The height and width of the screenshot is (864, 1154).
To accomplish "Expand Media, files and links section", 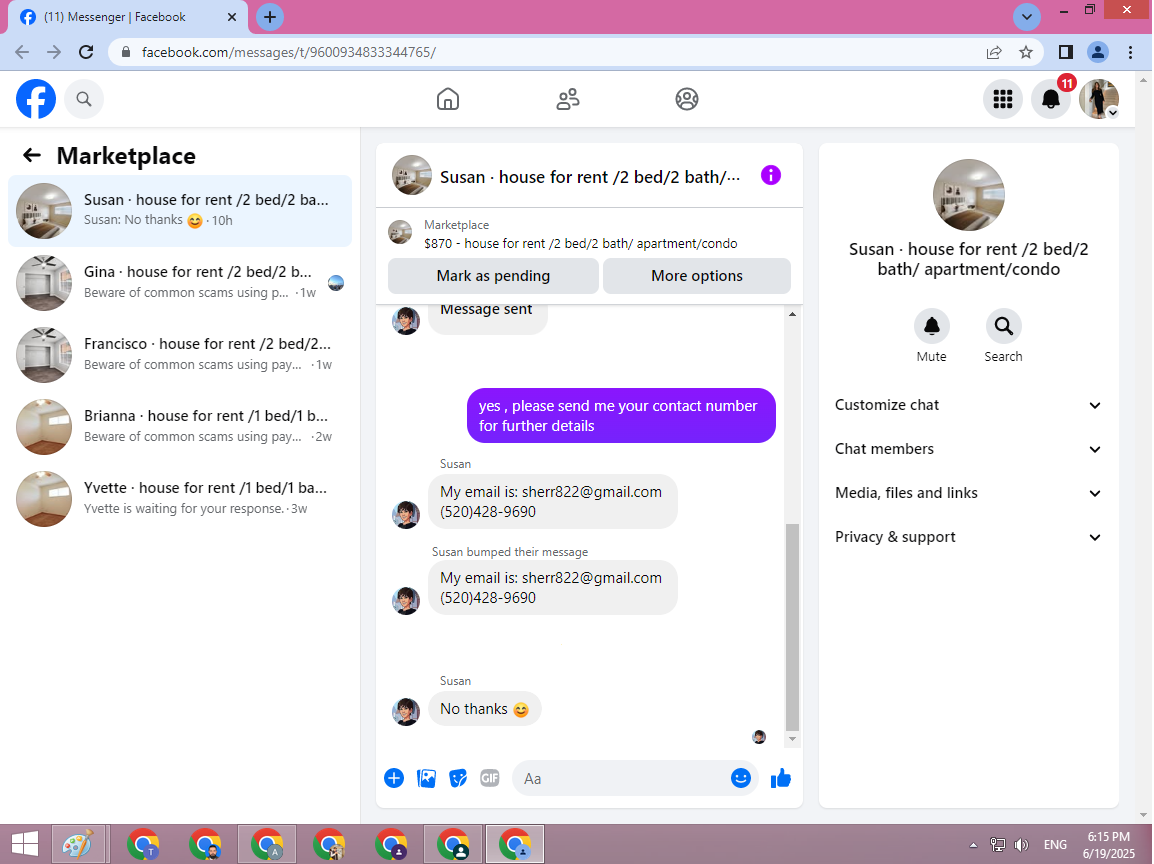I will 968,493.
